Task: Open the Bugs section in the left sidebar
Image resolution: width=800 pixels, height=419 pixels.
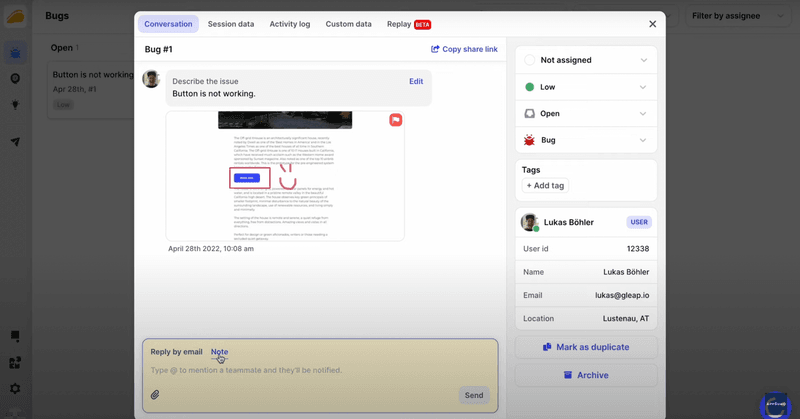Action: (x=15, y=53)
